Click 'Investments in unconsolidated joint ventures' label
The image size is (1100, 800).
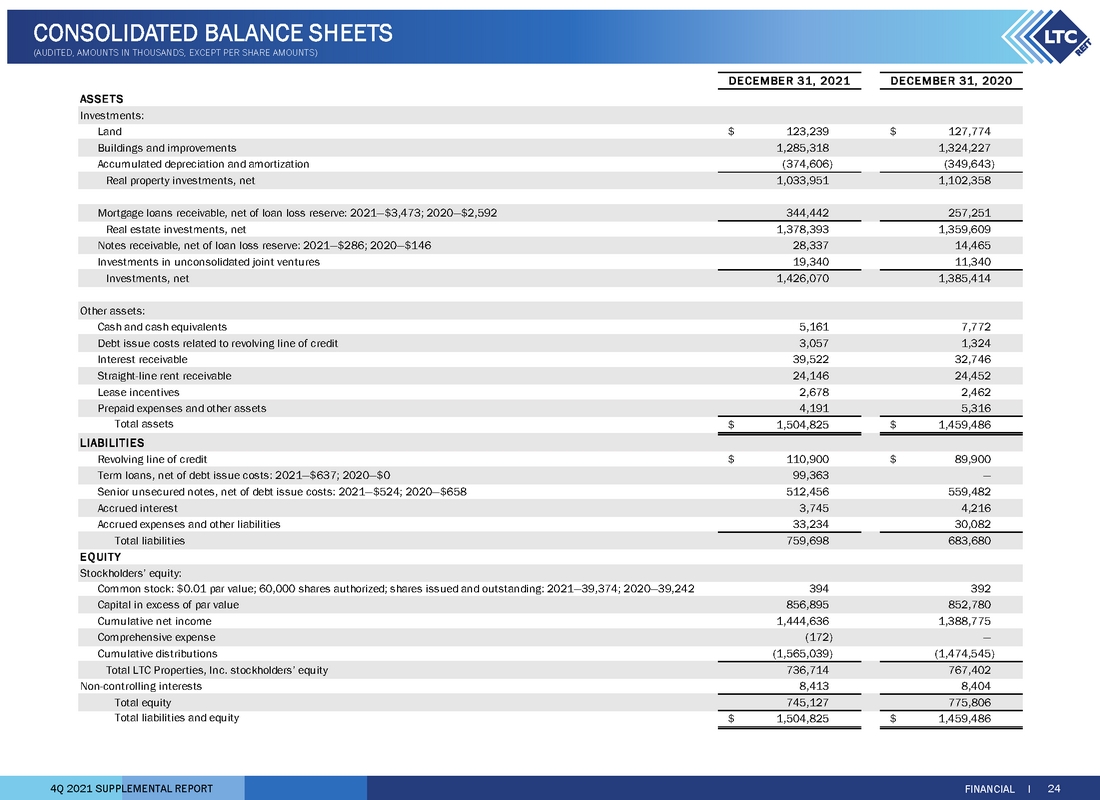click(x=208, y=262)
